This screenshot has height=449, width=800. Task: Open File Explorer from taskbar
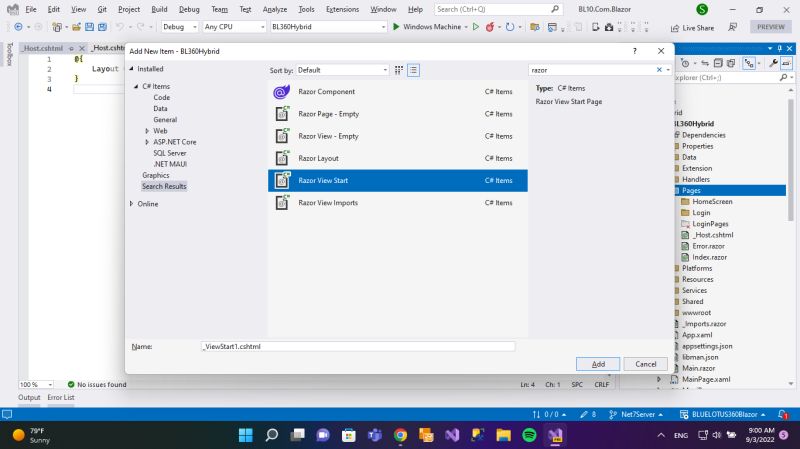tap(504, 435)
